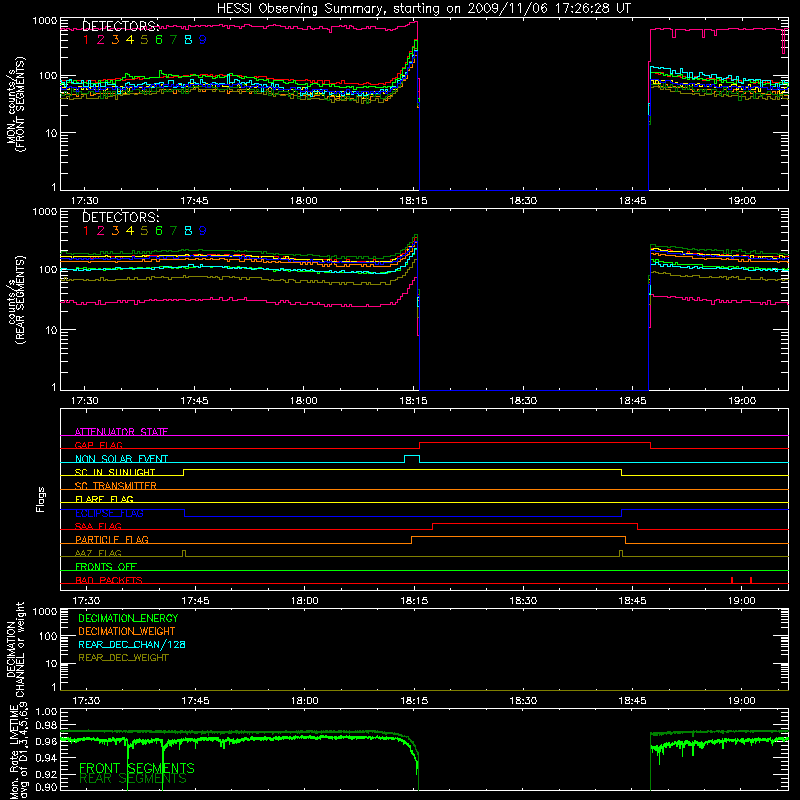The height and width of the screenshot is (800, 800).
Task: Click the rear segments y-axis title
Action: point(16,300)
